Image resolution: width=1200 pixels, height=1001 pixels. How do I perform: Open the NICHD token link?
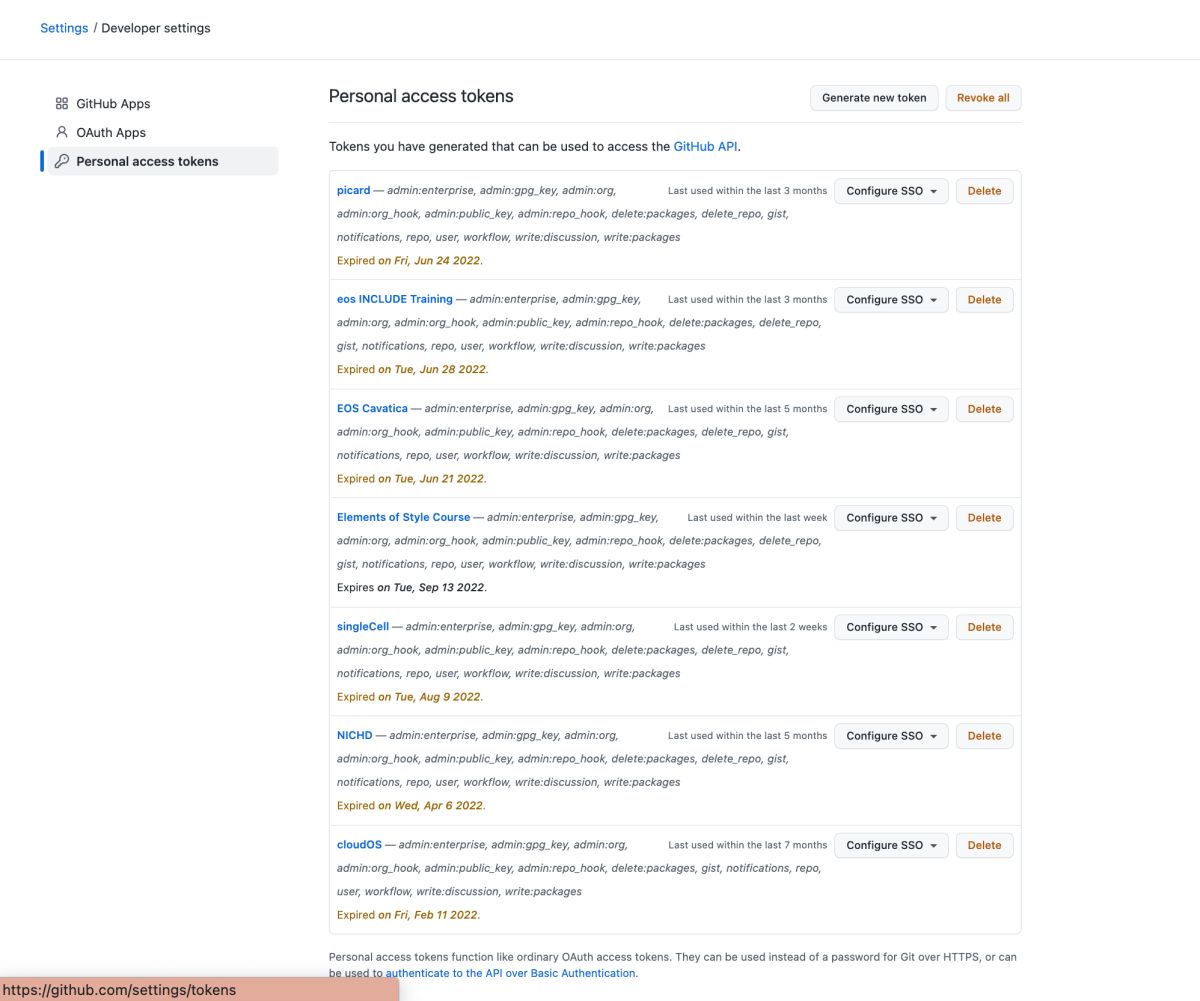(354, 735)
